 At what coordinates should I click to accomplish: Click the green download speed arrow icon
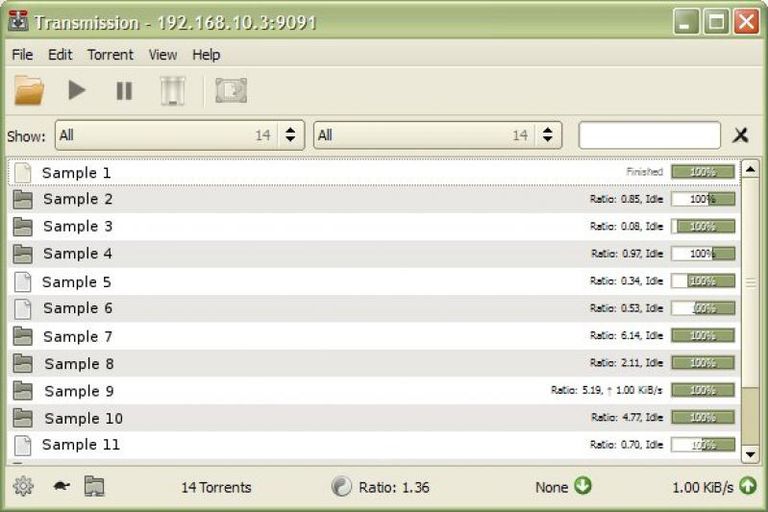click(582, 486)
